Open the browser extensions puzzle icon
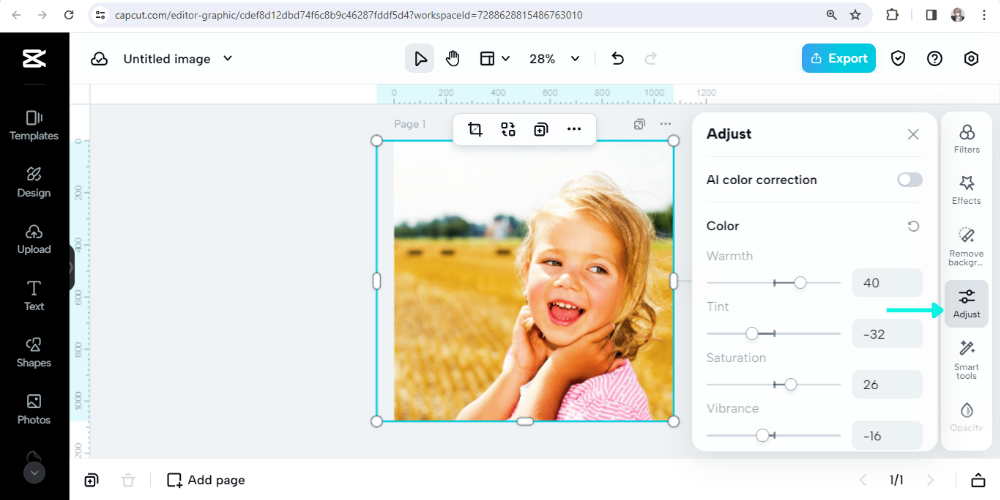The height and width of the screenshot is (500, 1000). (892, 15)
